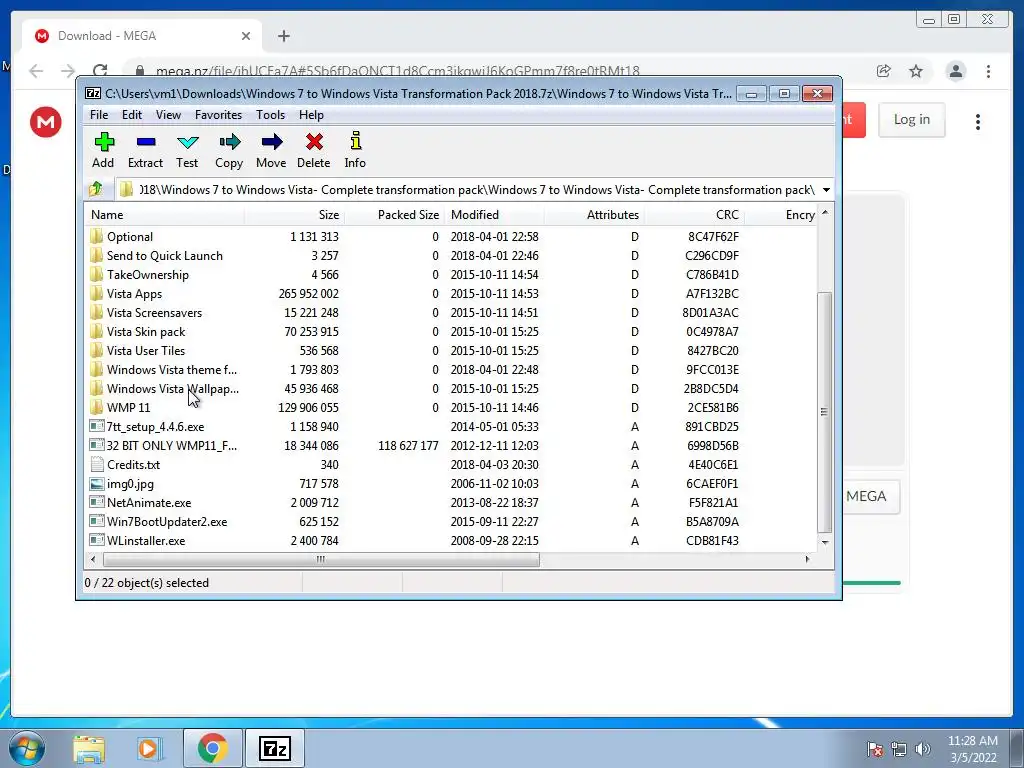Click the 7-Zip taskbar icon
1024x768 pixels.
(x=274, y=748)
